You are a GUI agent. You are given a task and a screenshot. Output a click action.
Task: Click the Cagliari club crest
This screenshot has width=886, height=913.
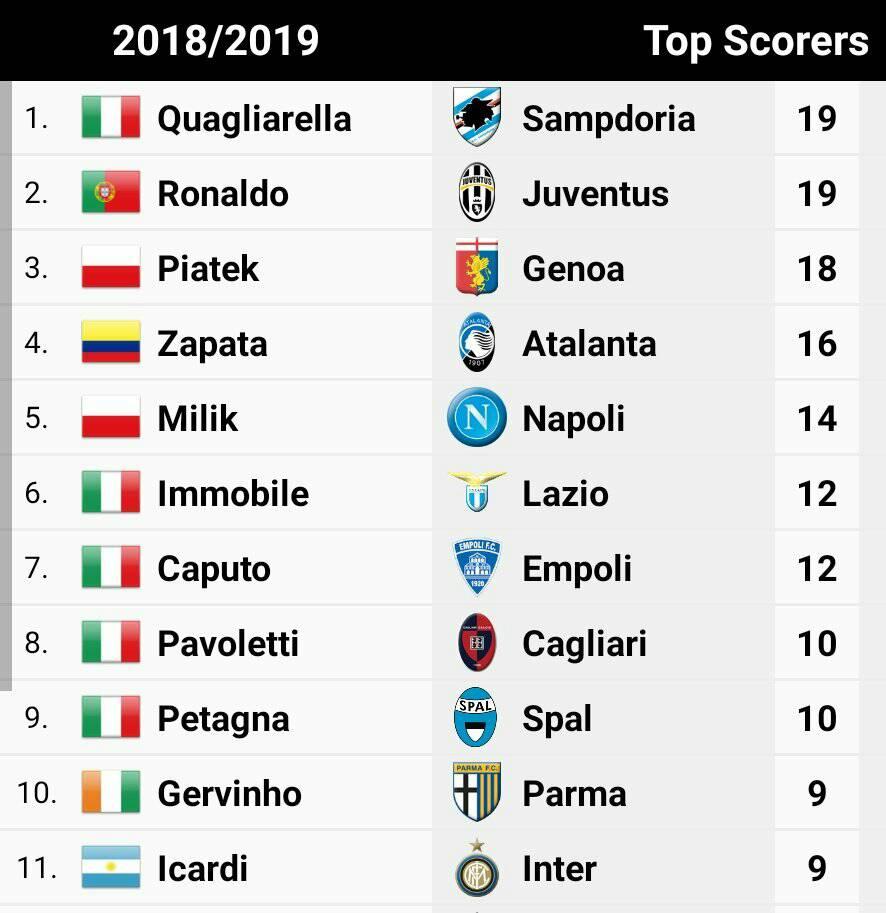[477, 642]
